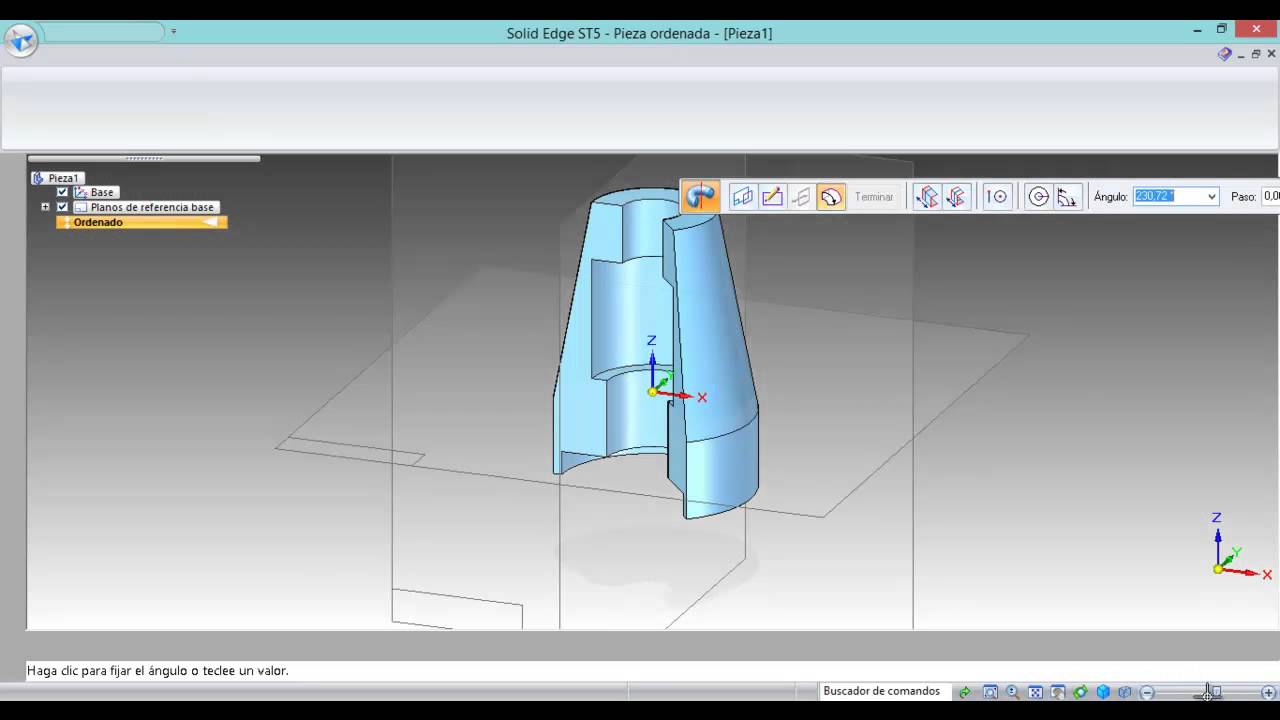Select the Ordenado bar in PathFinder
Screen dimensions: 1280x720
(x=142, y=222)
